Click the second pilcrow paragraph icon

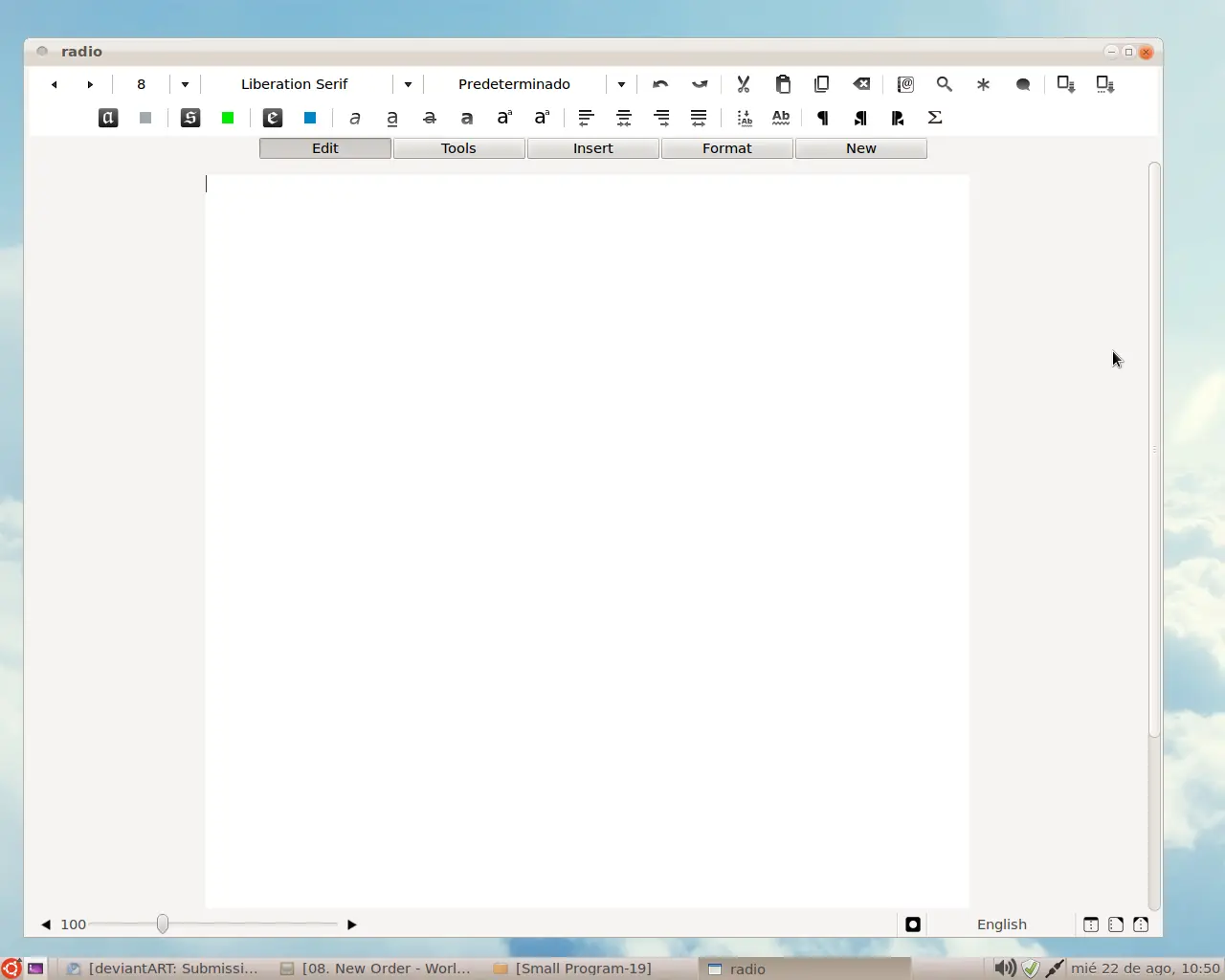point(860,118)
